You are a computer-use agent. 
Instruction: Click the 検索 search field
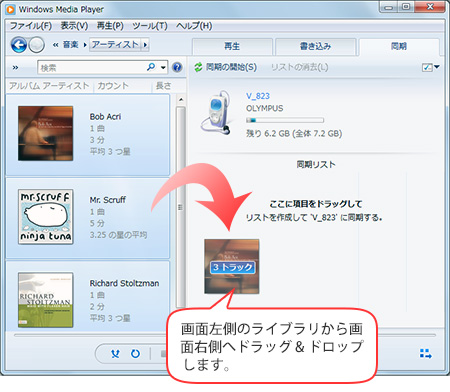pyautogui.click(x=91, y=68)
